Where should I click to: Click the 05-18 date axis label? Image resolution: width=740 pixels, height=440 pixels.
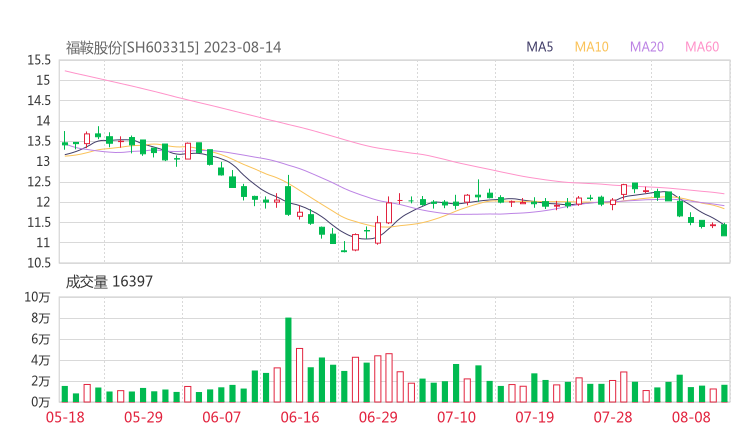pos(65,417)
